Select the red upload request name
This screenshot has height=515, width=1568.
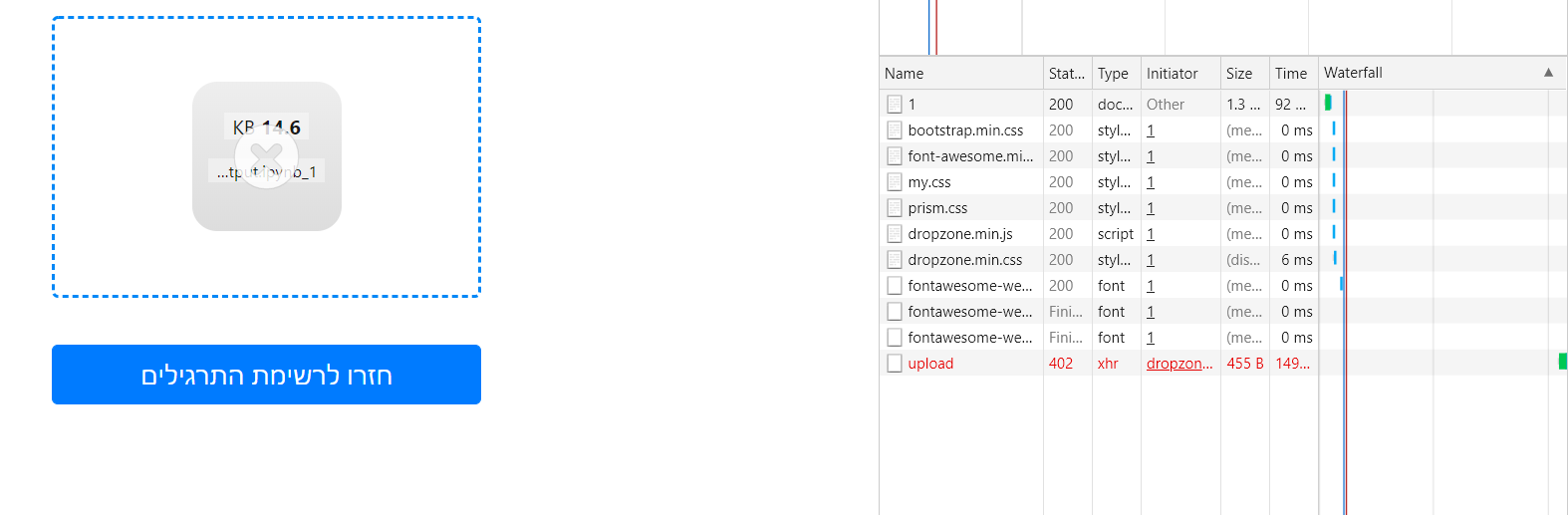(x=930, y=364)
